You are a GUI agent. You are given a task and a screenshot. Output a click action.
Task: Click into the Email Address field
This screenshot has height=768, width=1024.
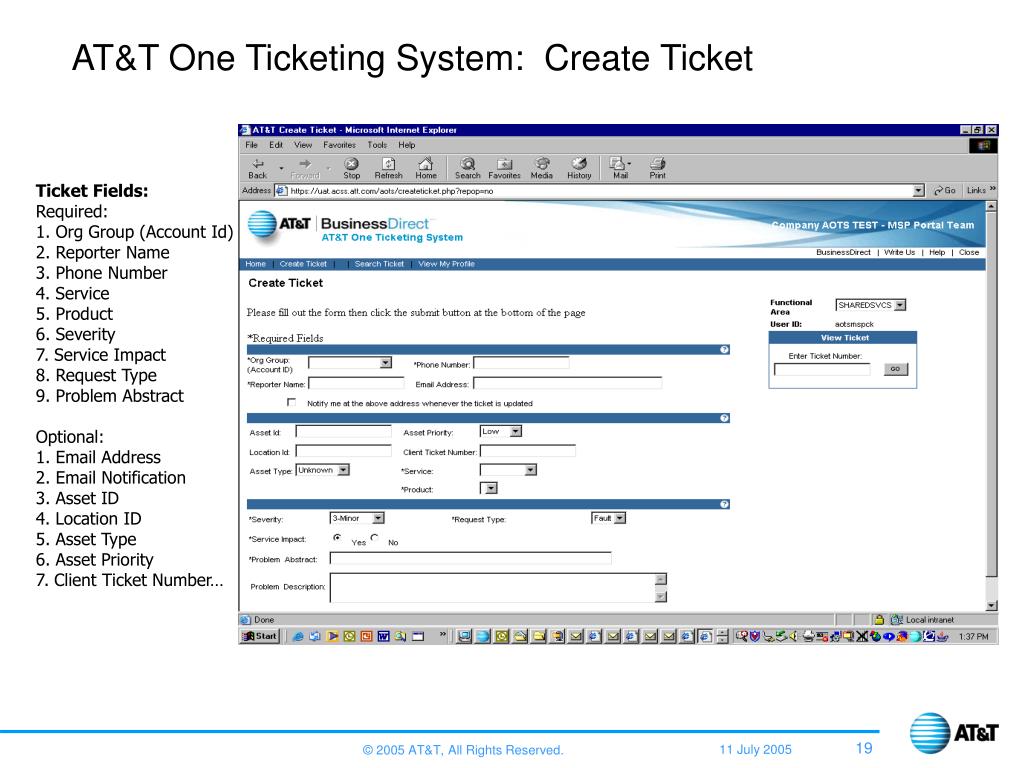[568, 383]
